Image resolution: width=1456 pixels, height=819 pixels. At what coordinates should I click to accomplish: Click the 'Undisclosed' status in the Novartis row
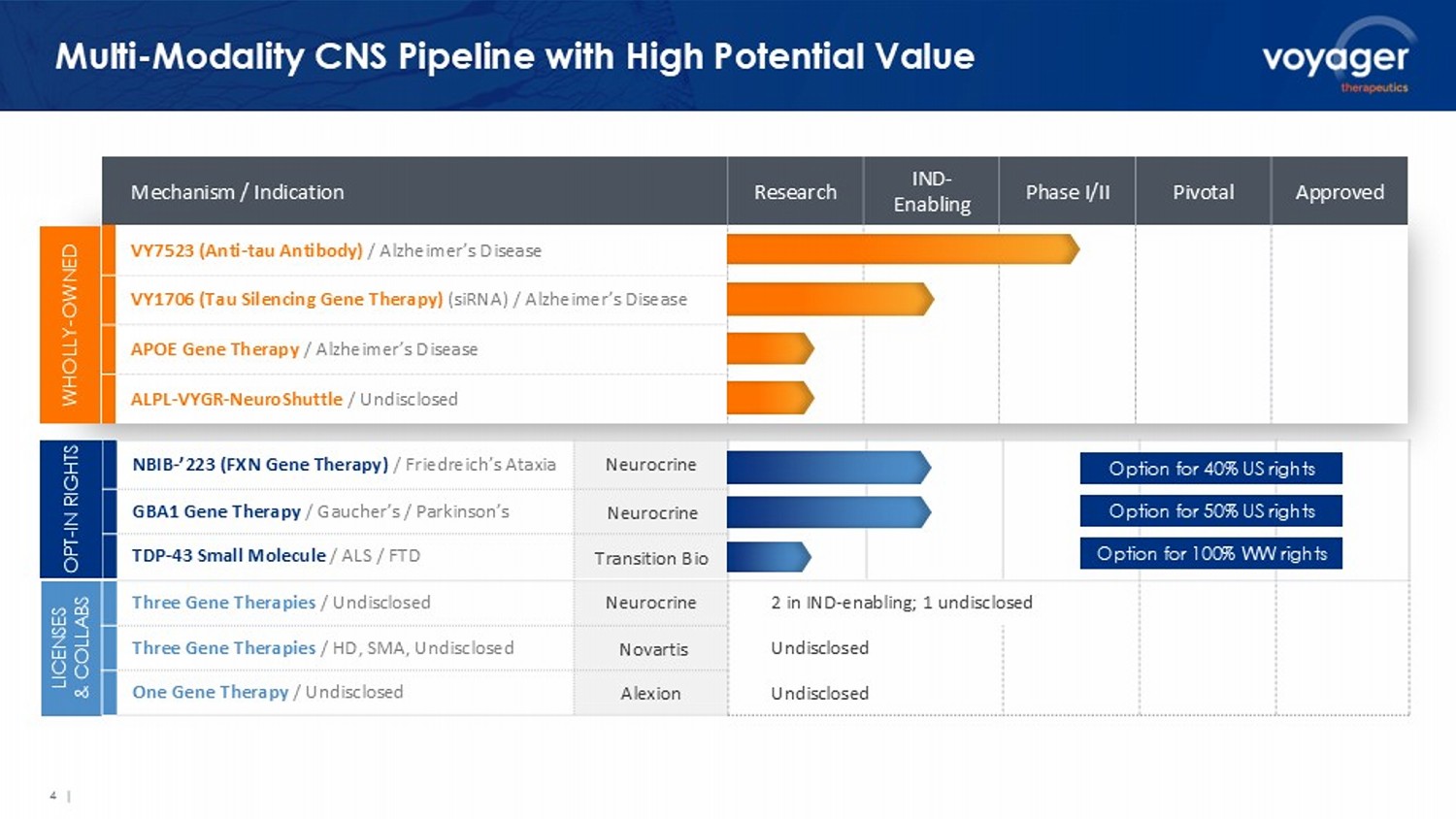click(x=820, y=648)
